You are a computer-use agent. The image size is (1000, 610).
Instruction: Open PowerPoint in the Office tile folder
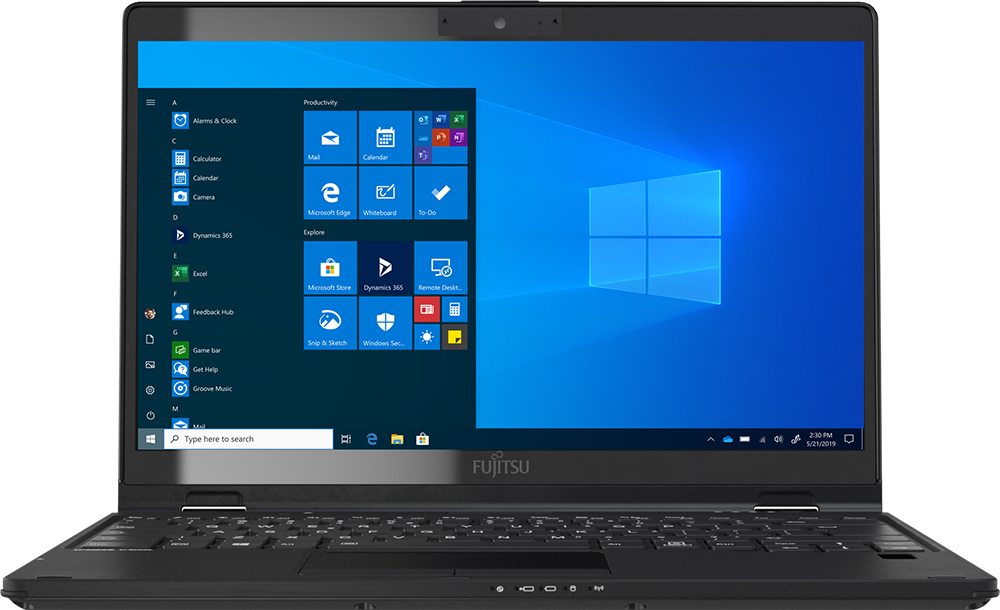coord(440,137)
